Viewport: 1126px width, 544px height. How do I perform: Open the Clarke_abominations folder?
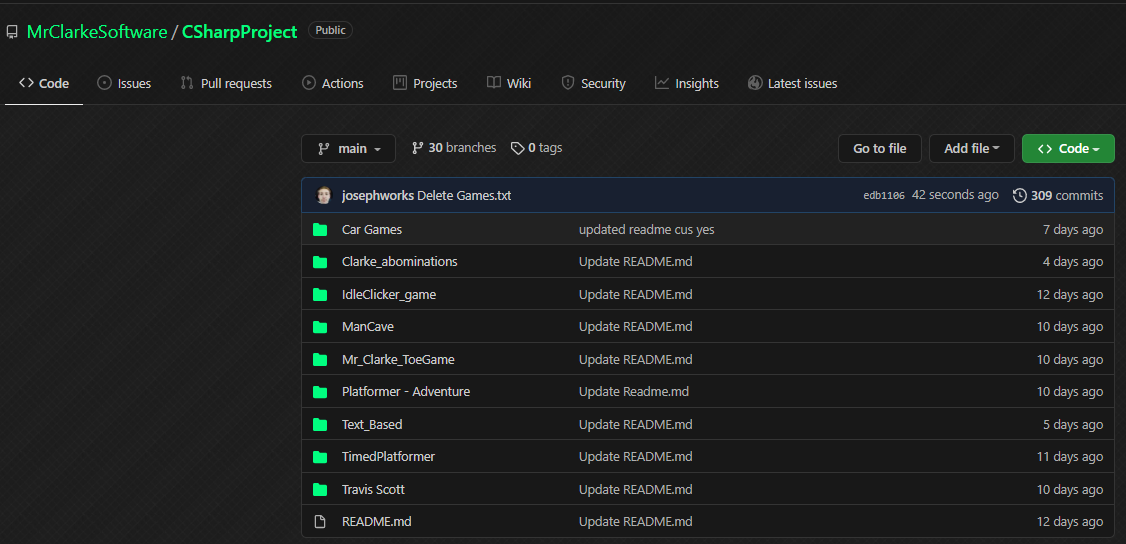[399, 262]
